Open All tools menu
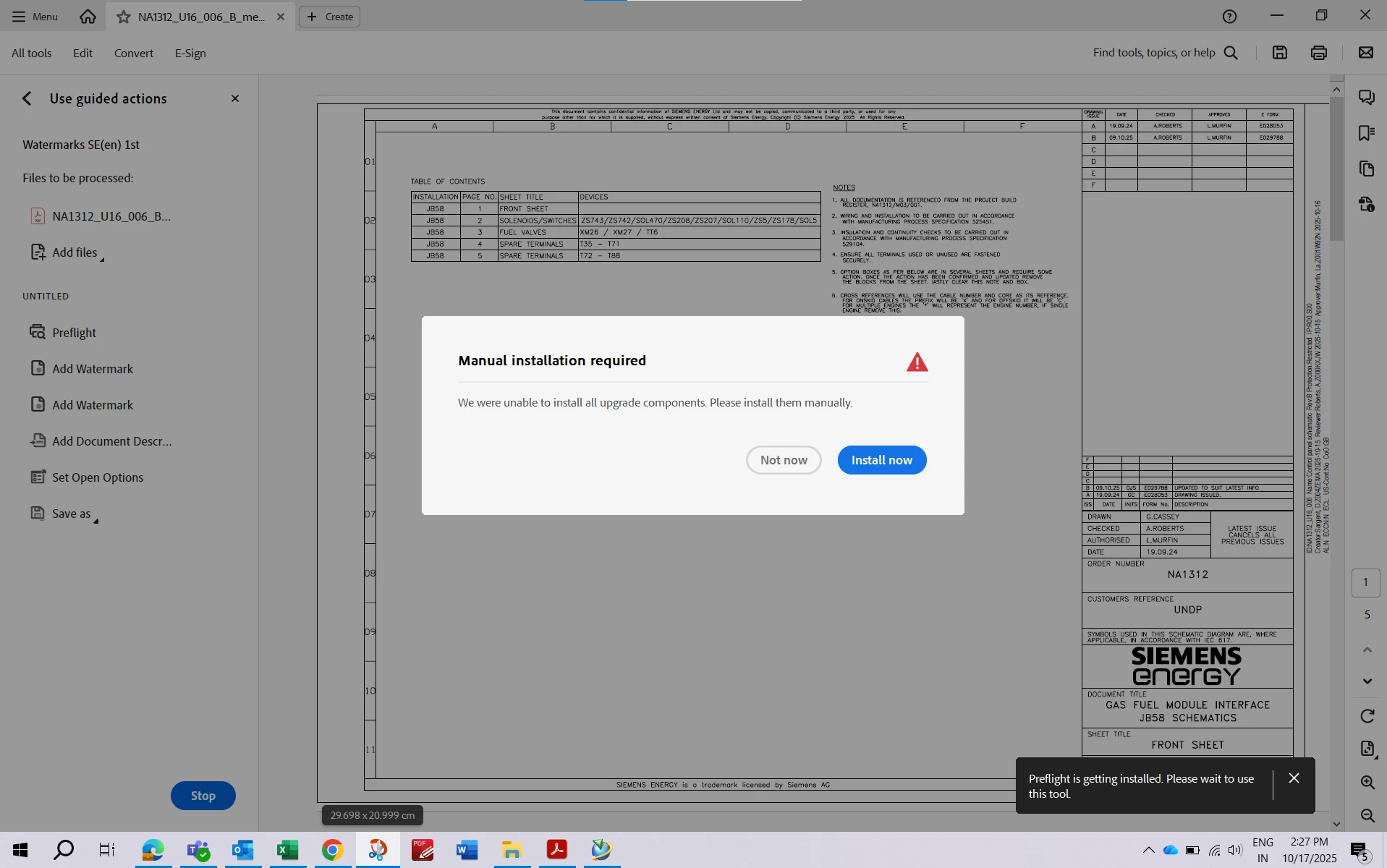 click(32, 53)
